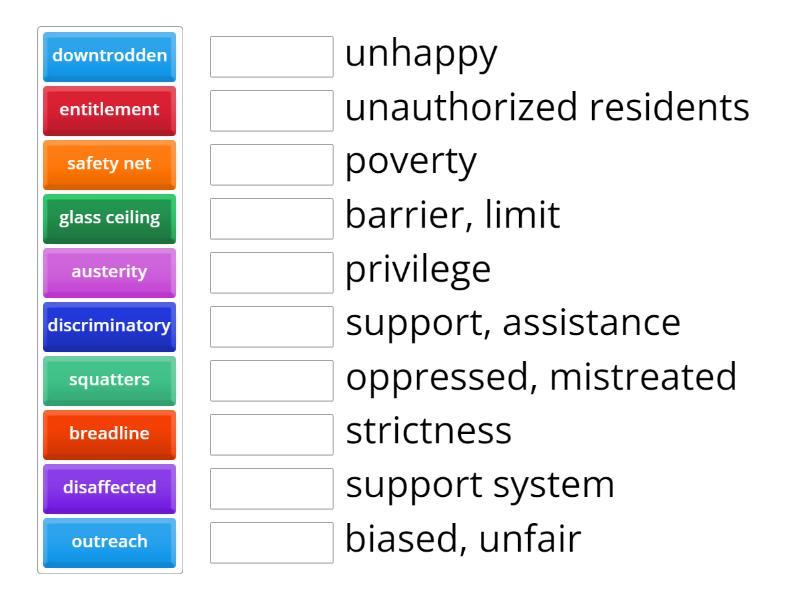Select the empty box beside 'biased, unfair'
800x600 pixels.
(x=271, y=543)
